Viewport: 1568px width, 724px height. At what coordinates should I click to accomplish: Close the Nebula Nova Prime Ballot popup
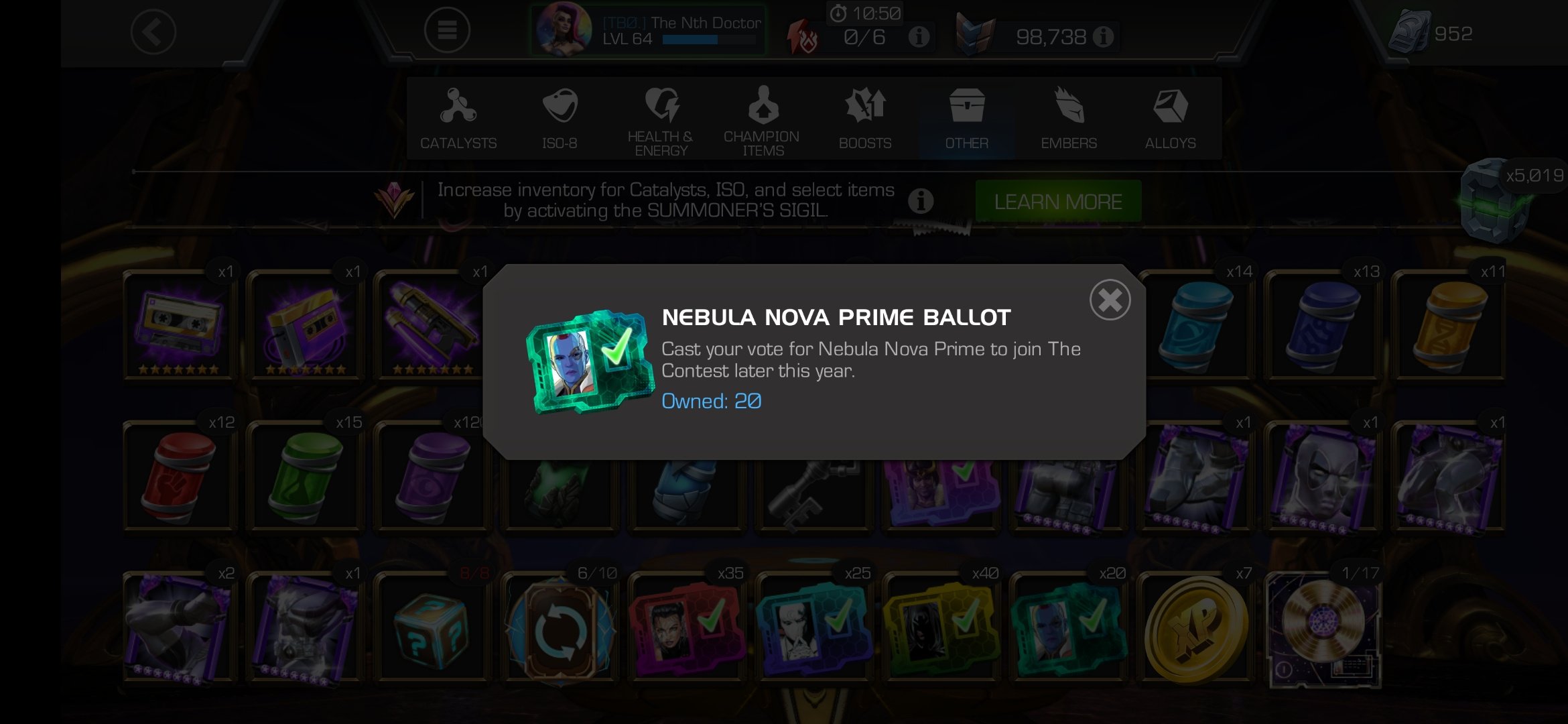point(1110,300)
